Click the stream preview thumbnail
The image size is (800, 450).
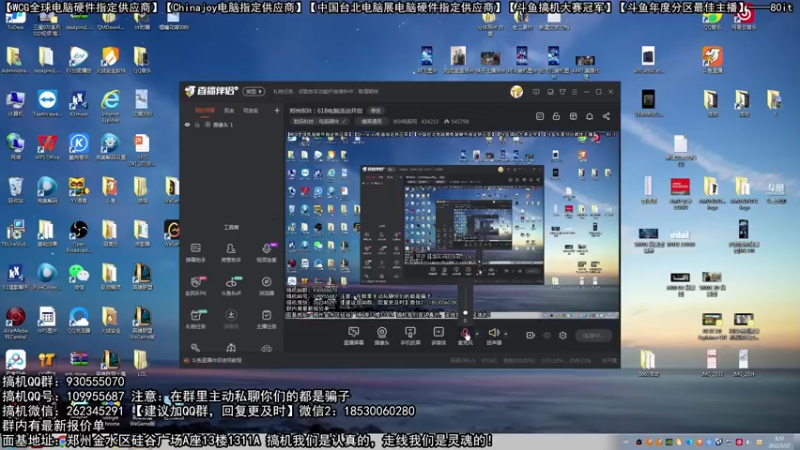(x=452, y=226)
